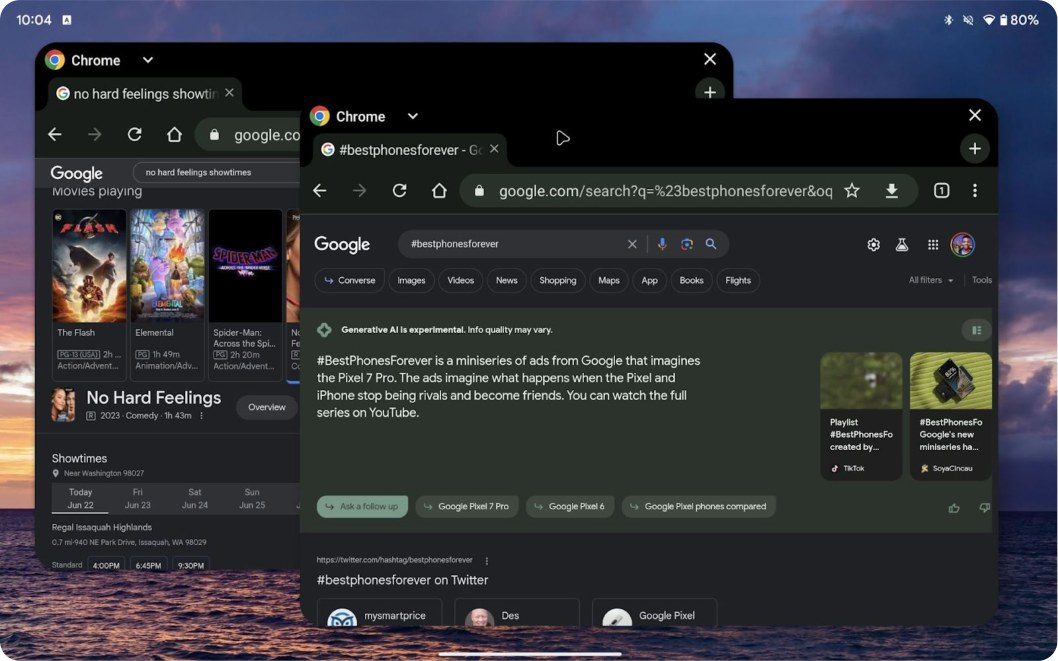Select the Sat Jun 24 showtimes tab
Image resolution: width=1058 pixels, height=661 pixels.
[194, 498]
